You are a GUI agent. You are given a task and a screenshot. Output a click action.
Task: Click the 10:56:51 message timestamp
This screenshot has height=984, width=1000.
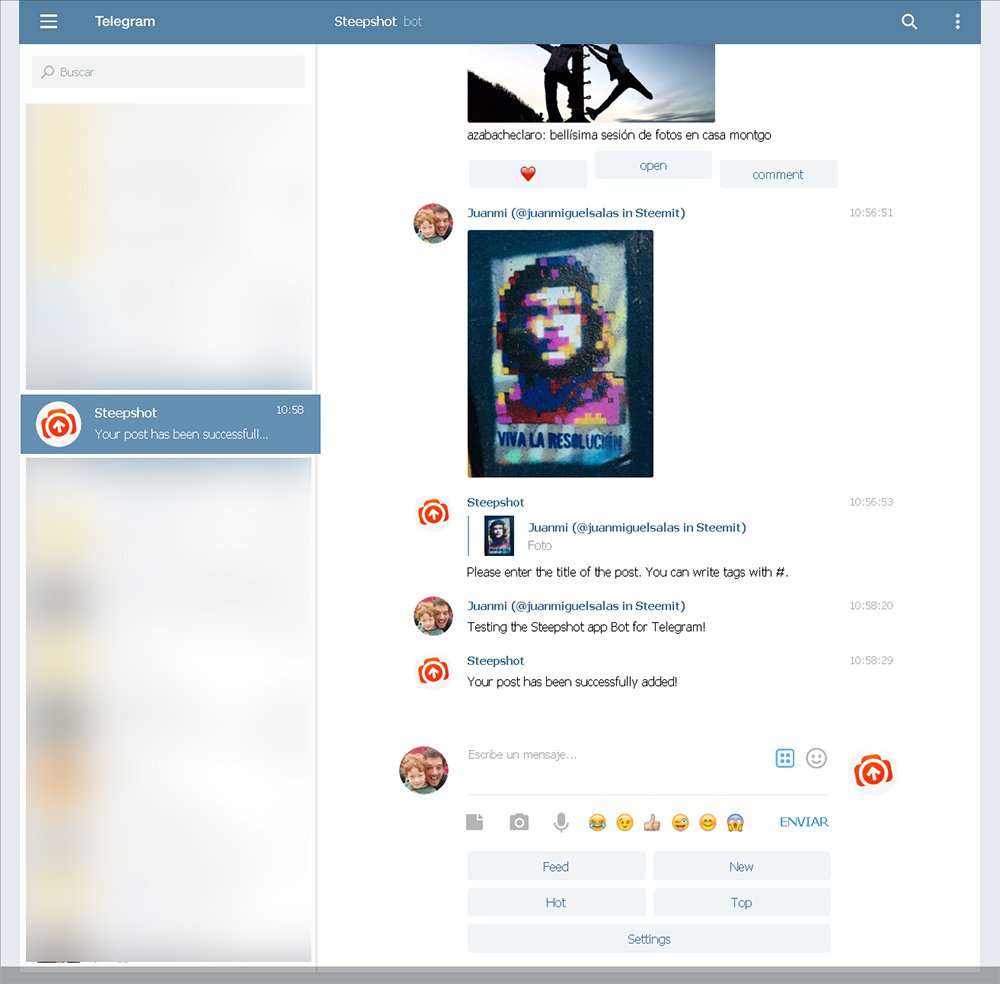pyautogui.click(x=871, y=213)
